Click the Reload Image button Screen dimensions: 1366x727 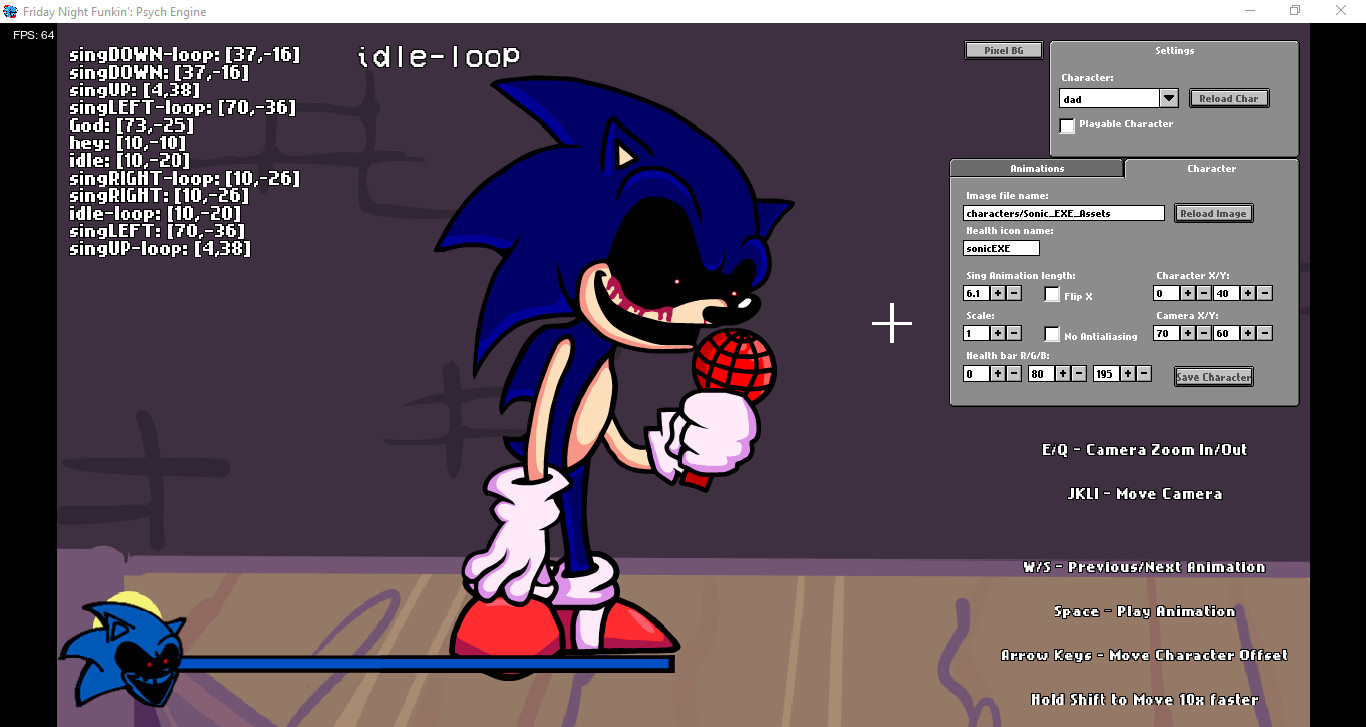(x=1213, y=213)
